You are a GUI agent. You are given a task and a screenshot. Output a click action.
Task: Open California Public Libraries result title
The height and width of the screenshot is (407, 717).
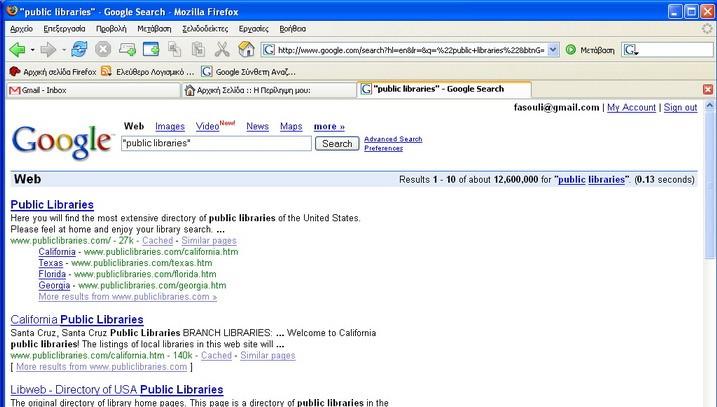click(77, 319)
